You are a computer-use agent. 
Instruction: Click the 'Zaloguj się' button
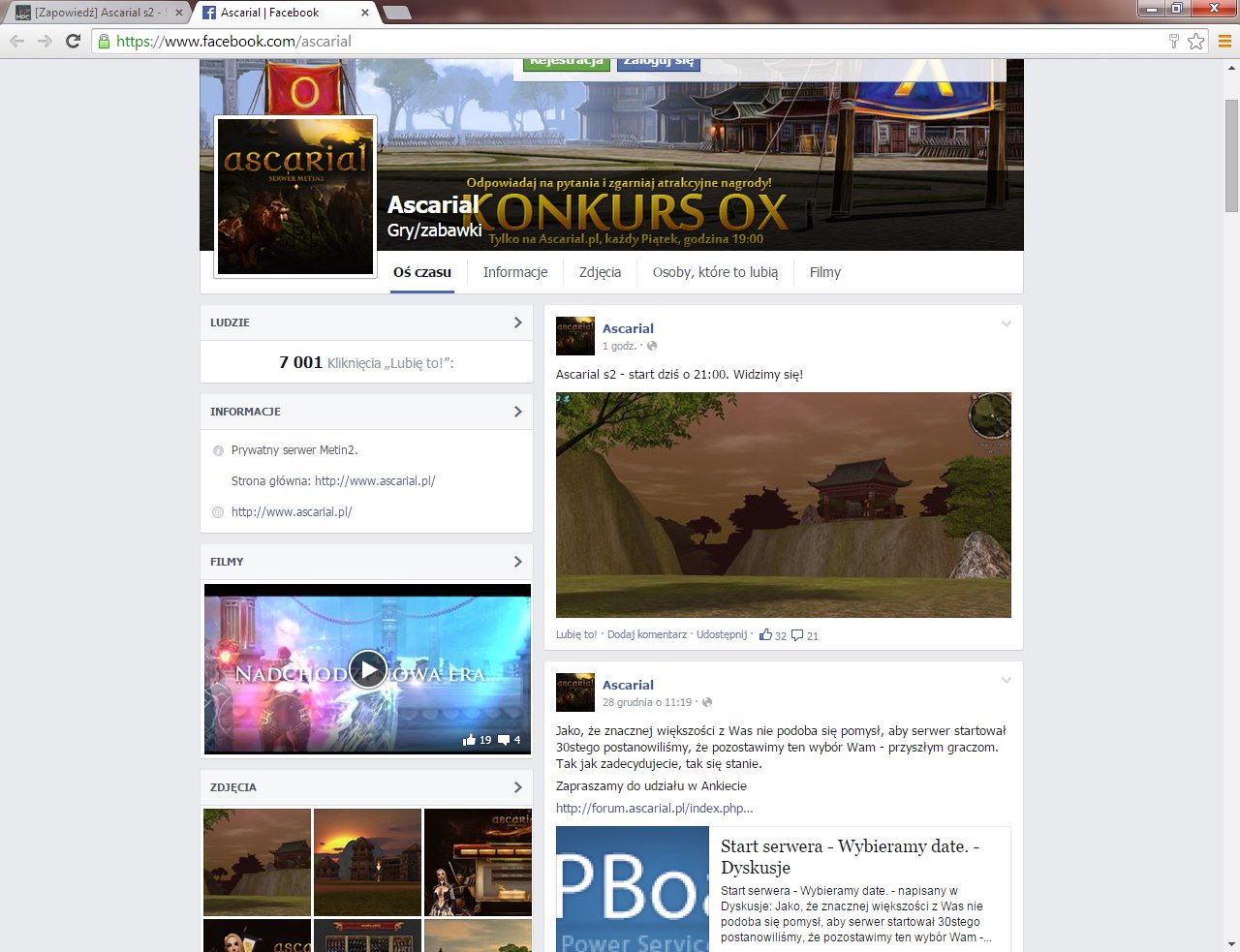(659, 63)
